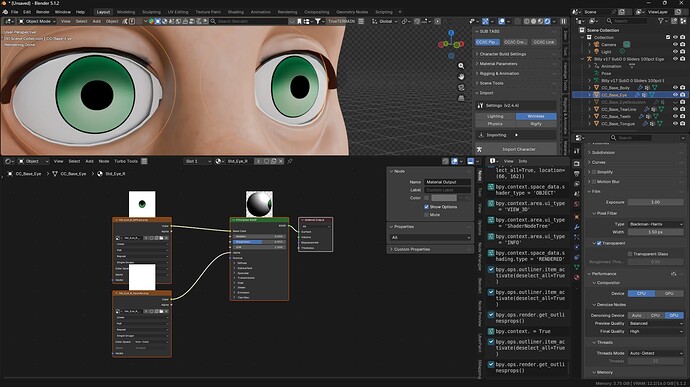The height and width of the screenshot is (387, 690).
Task: Select GPU for Compositor Device
Action: pyautogui.click(x=669, y=293)
